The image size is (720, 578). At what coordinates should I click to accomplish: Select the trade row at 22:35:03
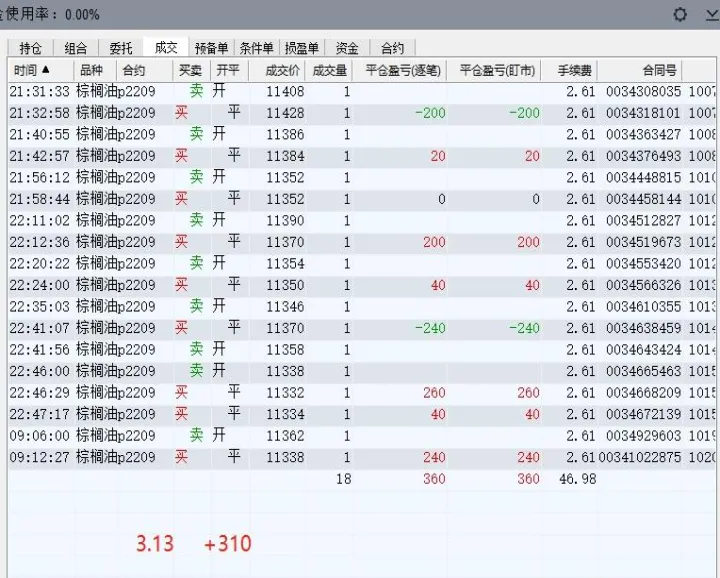(x=361, y=307)
